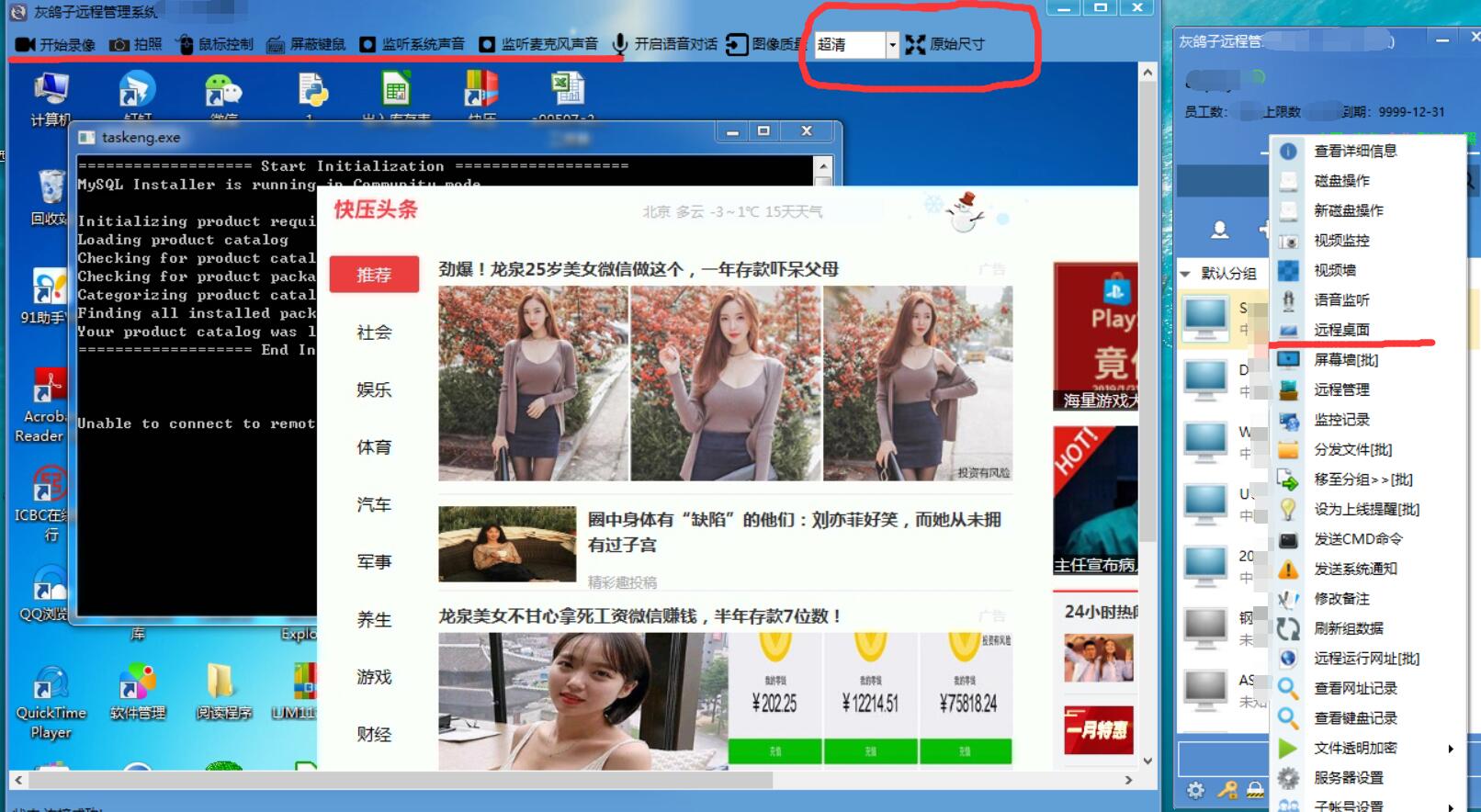Open the Acrobat Reader desktop icon
The height and width of the screenshot is (812, 1481).
[42, 406]
